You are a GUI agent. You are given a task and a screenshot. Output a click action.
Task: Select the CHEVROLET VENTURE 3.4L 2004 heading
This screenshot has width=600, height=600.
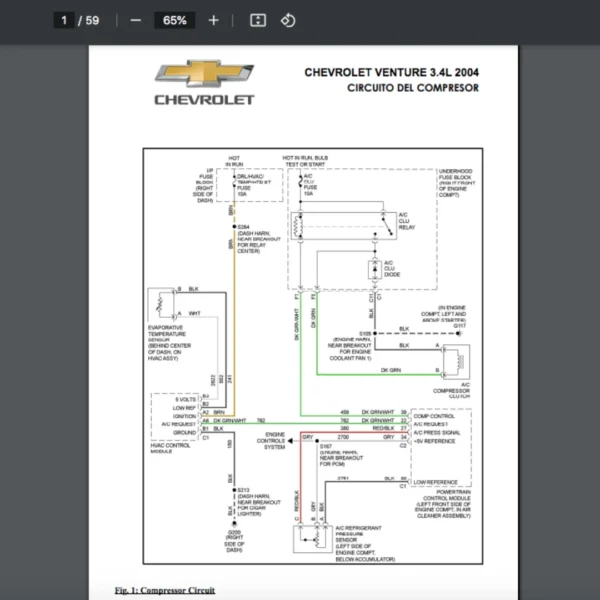[x=391, y=72]
